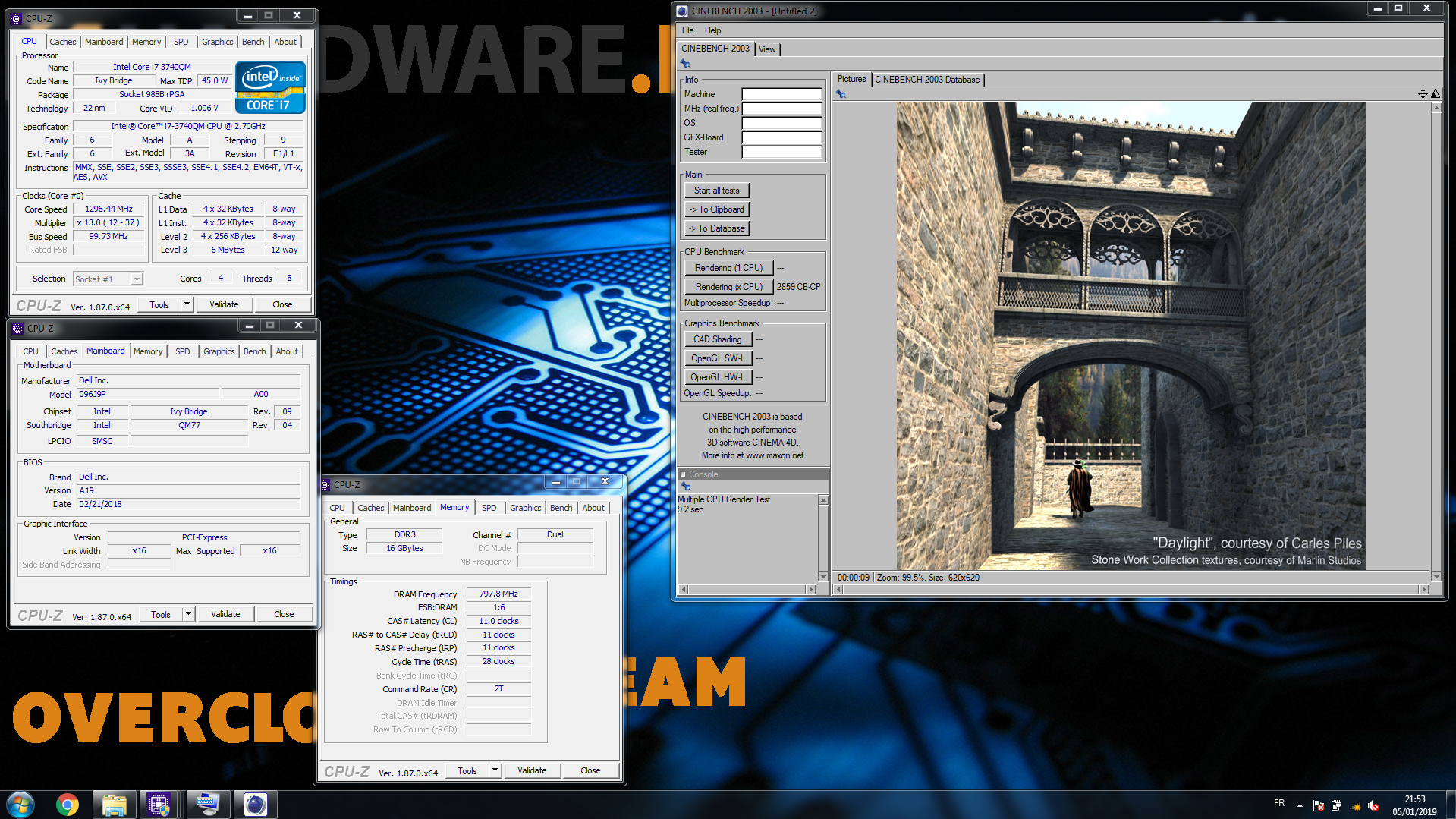Click Start all tests button
The image size is (1456, 819).
click(716, 191)
